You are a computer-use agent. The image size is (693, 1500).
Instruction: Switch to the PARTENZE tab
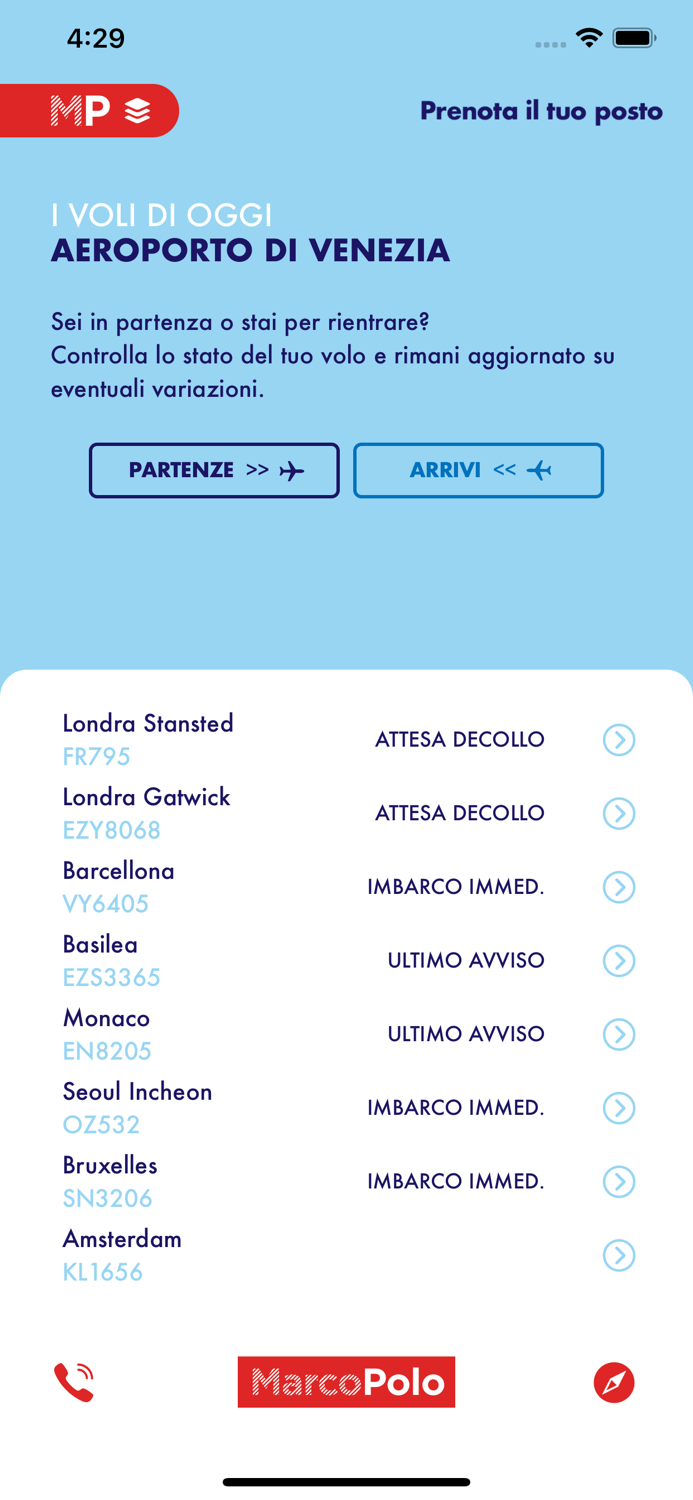point(215,470)
